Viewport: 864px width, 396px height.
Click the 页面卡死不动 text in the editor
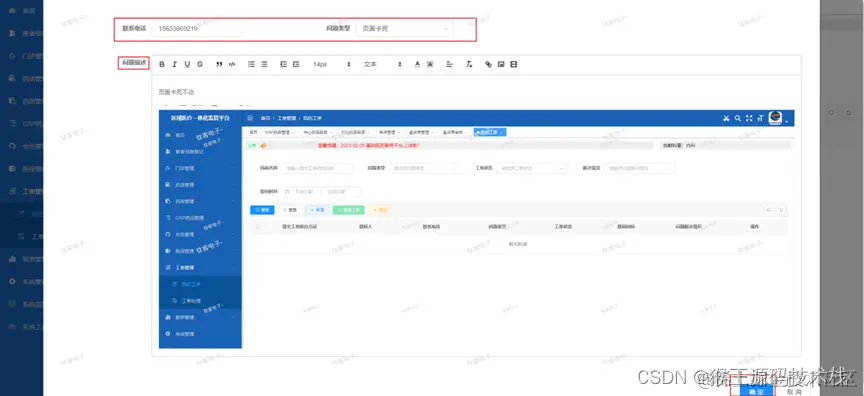176,92
